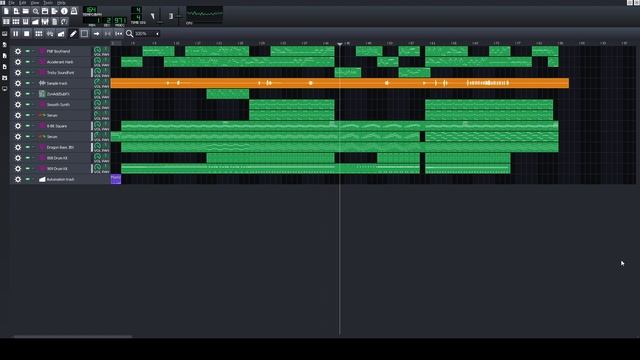Open My Home sidebar browser
The image size is (640, 360).
4,78
